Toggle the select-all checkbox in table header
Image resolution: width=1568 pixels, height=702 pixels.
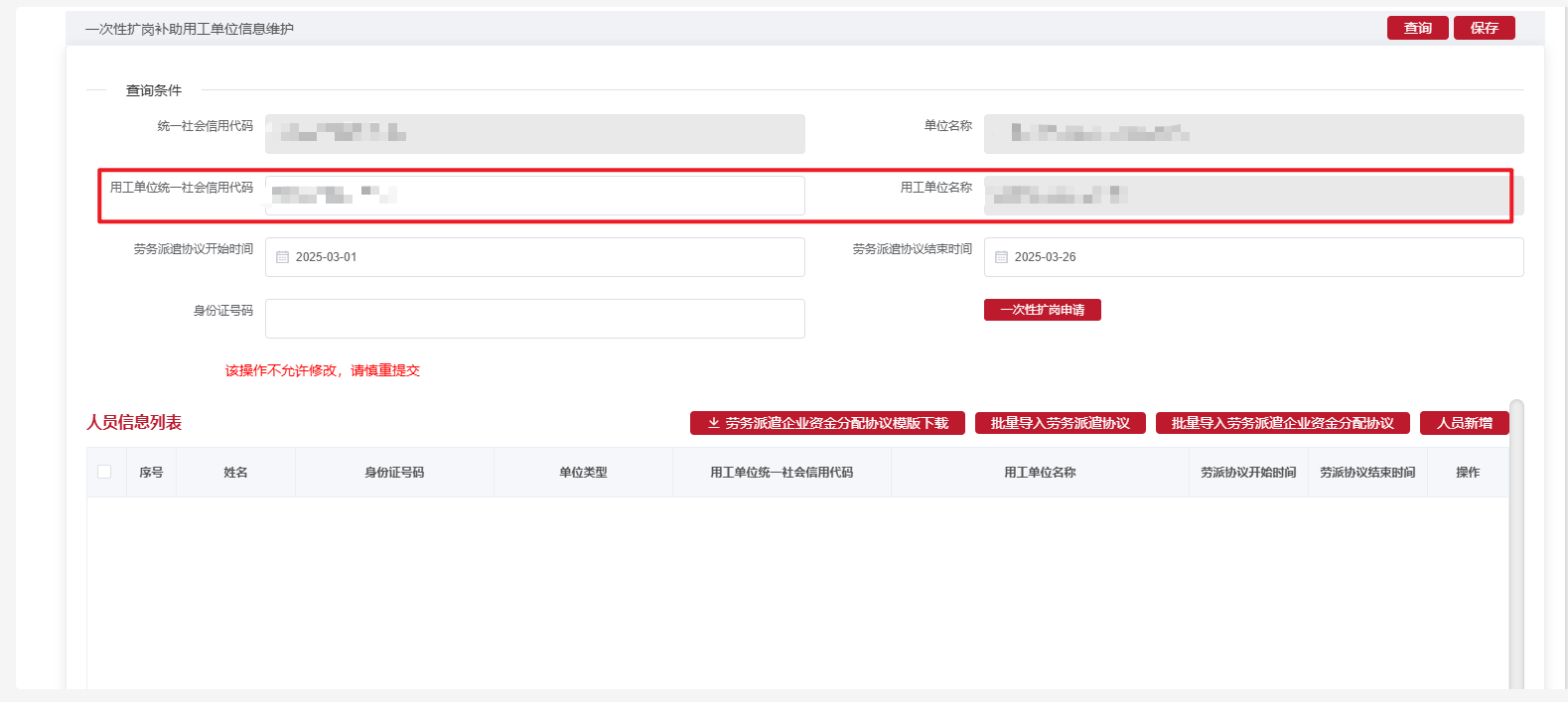click(104, 472)
